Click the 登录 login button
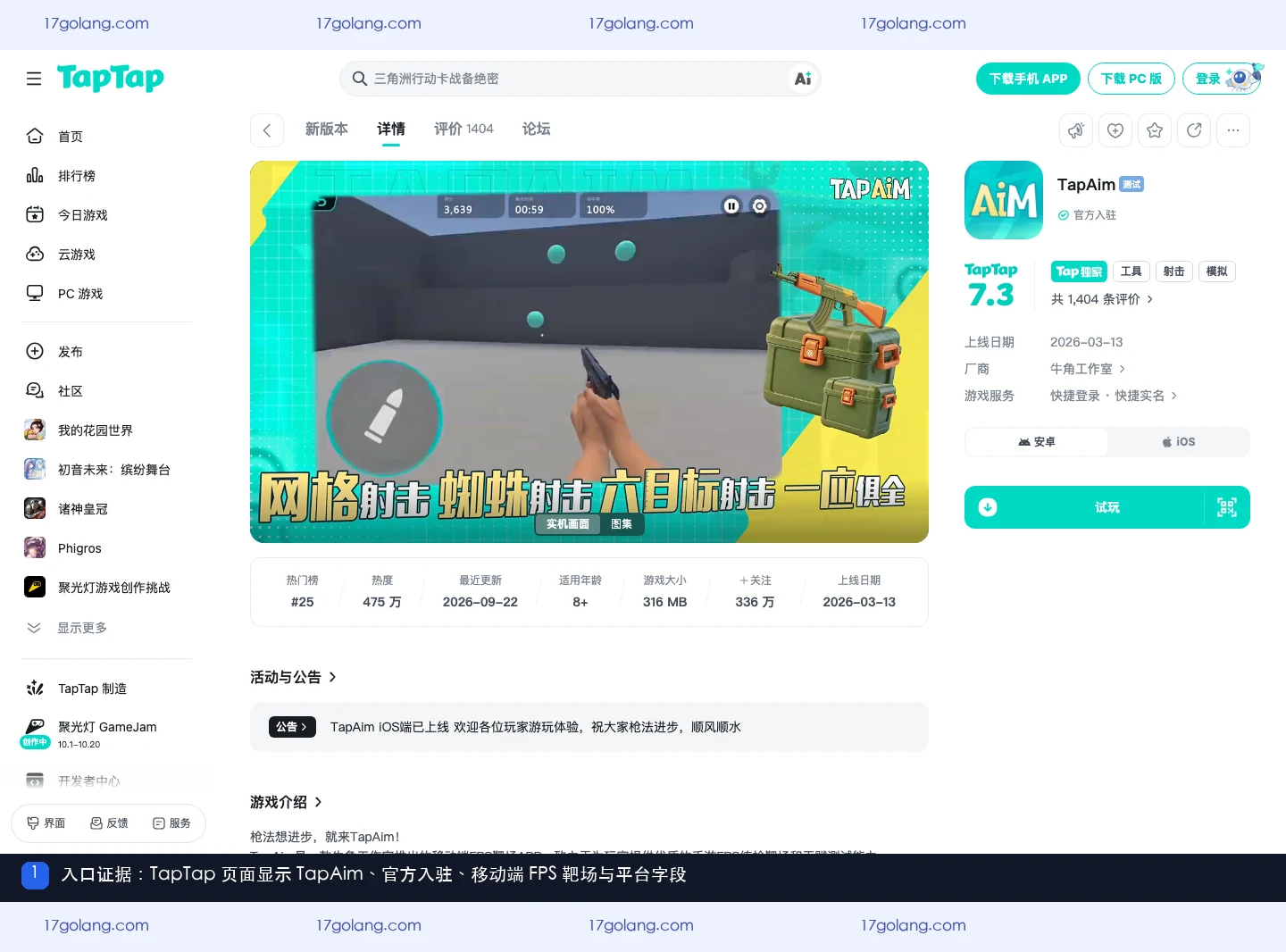Viewport: 1286px width, 952px height. click(x=1223, y=79)
